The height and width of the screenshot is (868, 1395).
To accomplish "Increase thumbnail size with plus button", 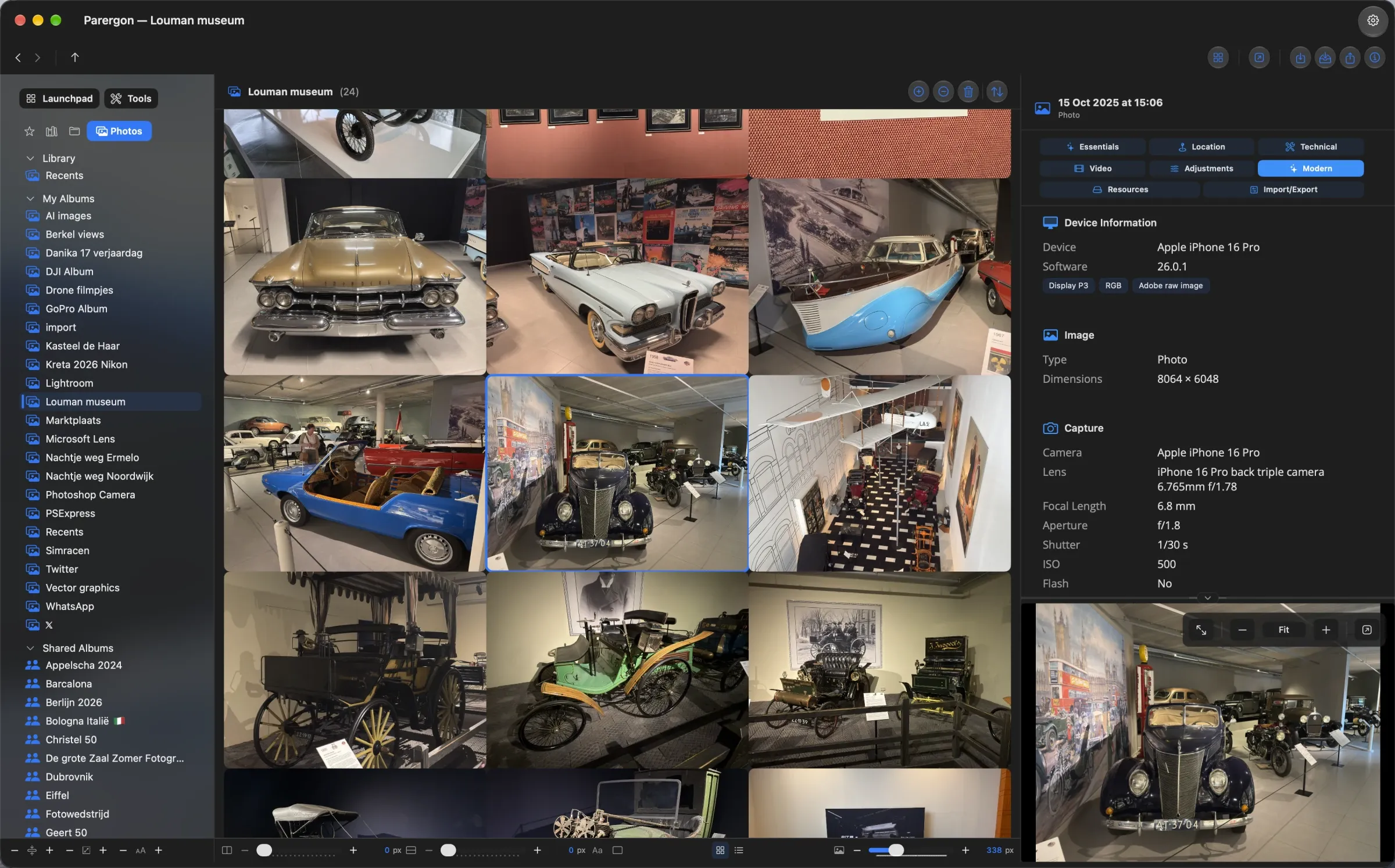I will point(965,850).
